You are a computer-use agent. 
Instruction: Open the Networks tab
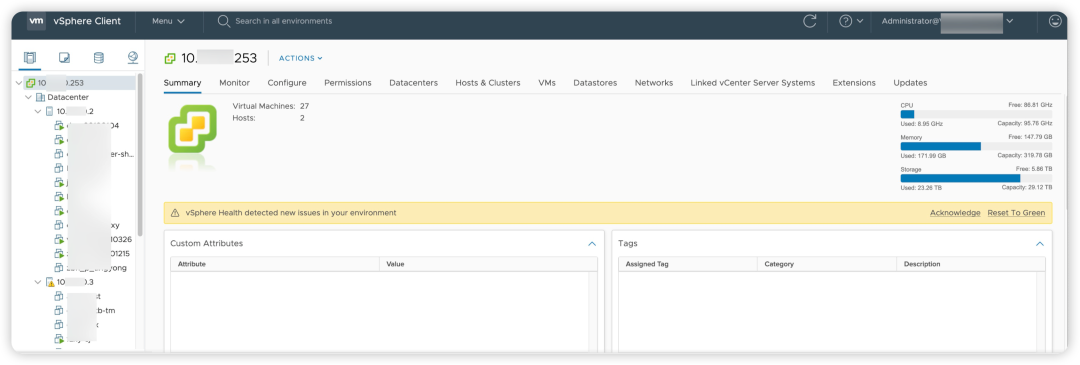pos(654,83)
